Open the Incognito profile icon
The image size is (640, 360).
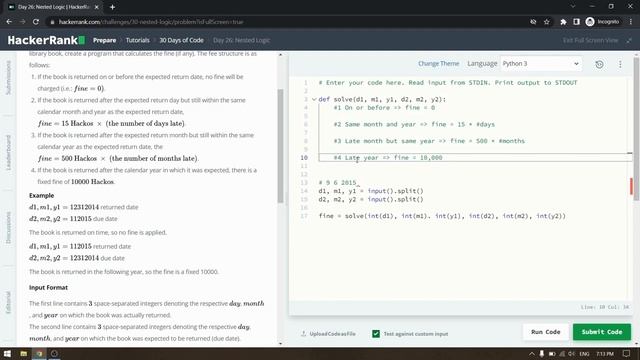pos(602,22)
